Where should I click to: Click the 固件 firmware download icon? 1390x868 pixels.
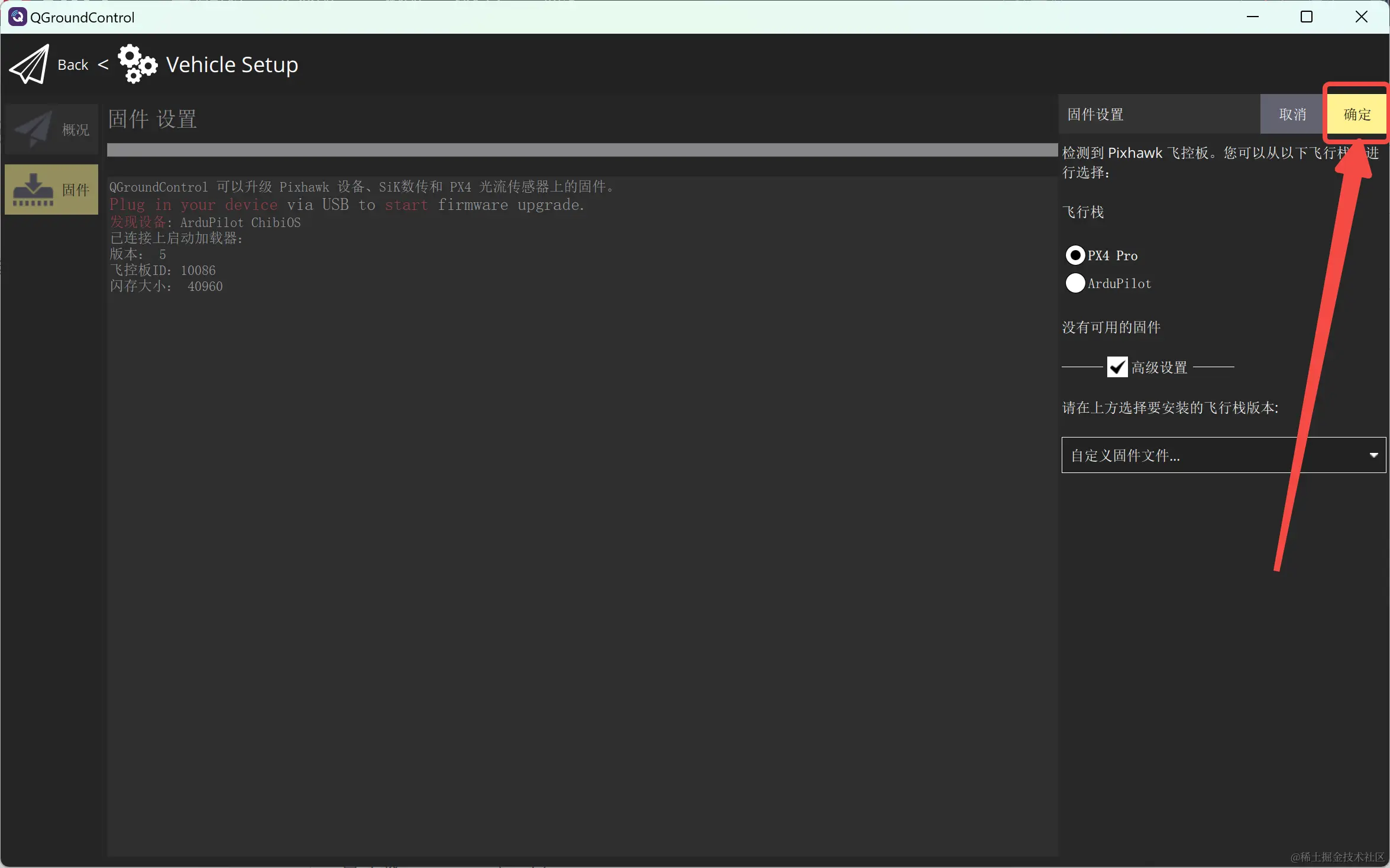[33, 190]
